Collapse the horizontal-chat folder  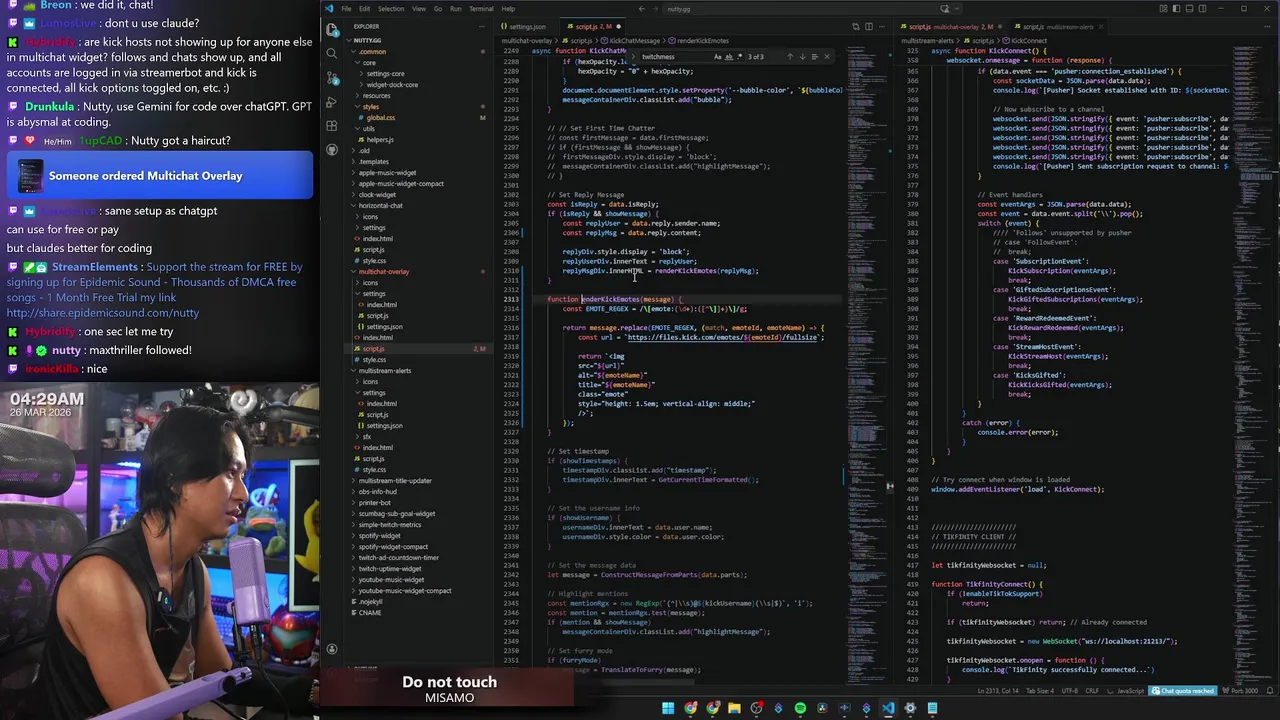[x=380, y=205]
